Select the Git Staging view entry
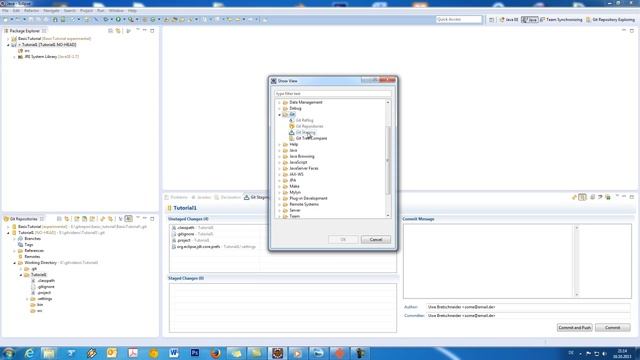Screen dimensions: 640x360 pyautogui.click(x=306, y=132)
